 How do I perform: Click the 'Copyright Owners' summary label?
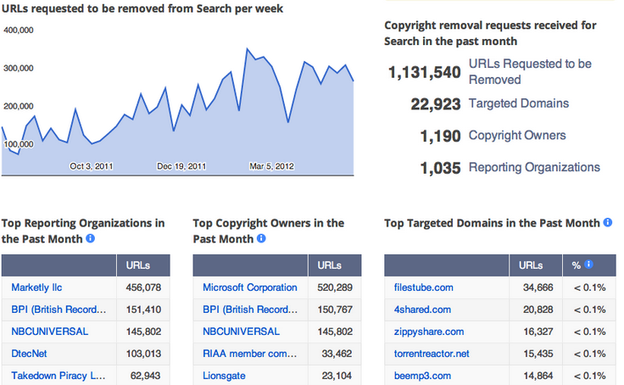517,135
